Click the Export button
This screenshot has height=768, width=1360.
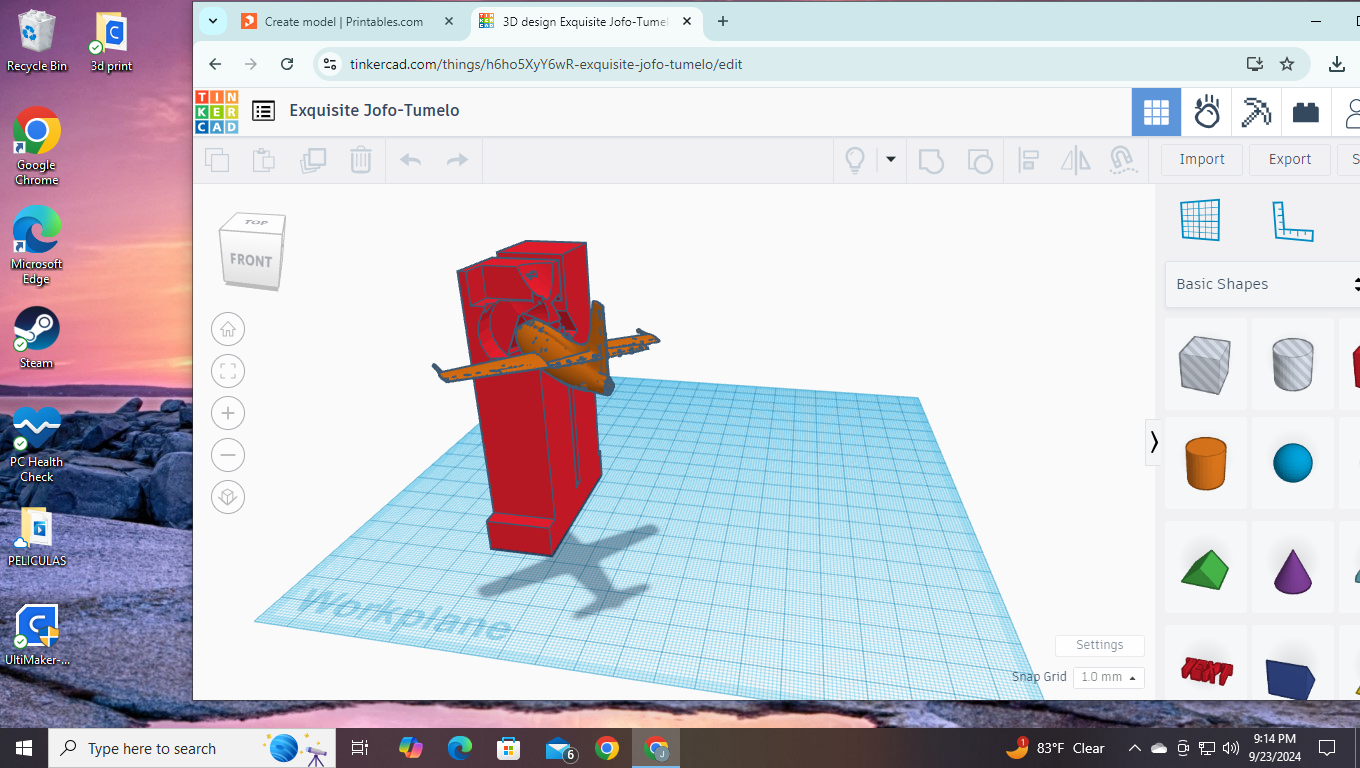click(1290, 160)
